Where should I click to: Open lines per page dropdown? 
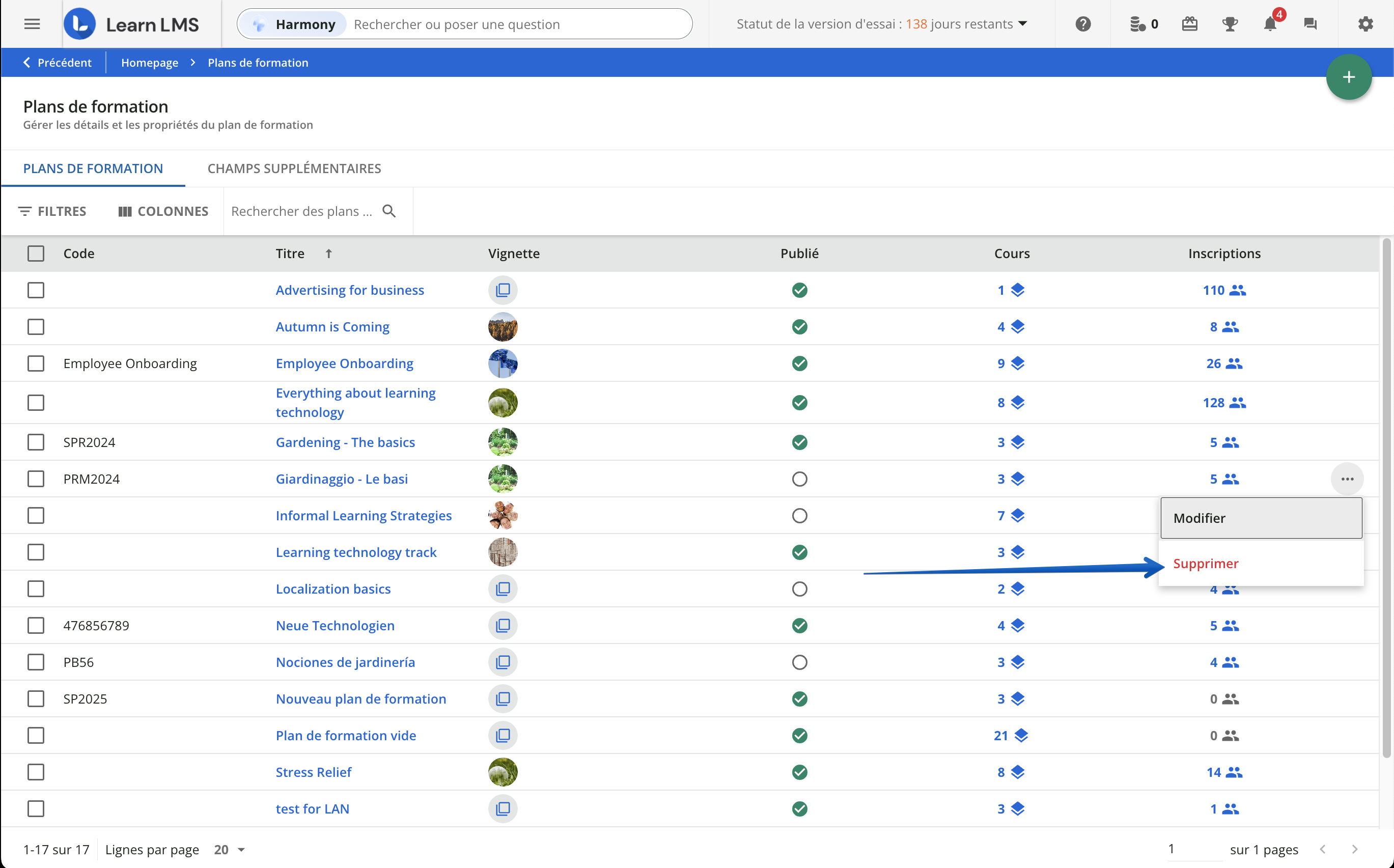[x=230, y=850]
